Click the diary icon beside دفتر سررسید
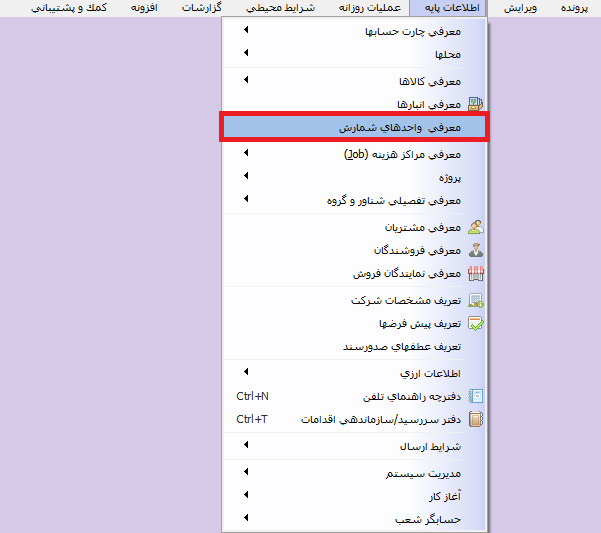This screenshot has height=533, width=601. coord(476,419)
